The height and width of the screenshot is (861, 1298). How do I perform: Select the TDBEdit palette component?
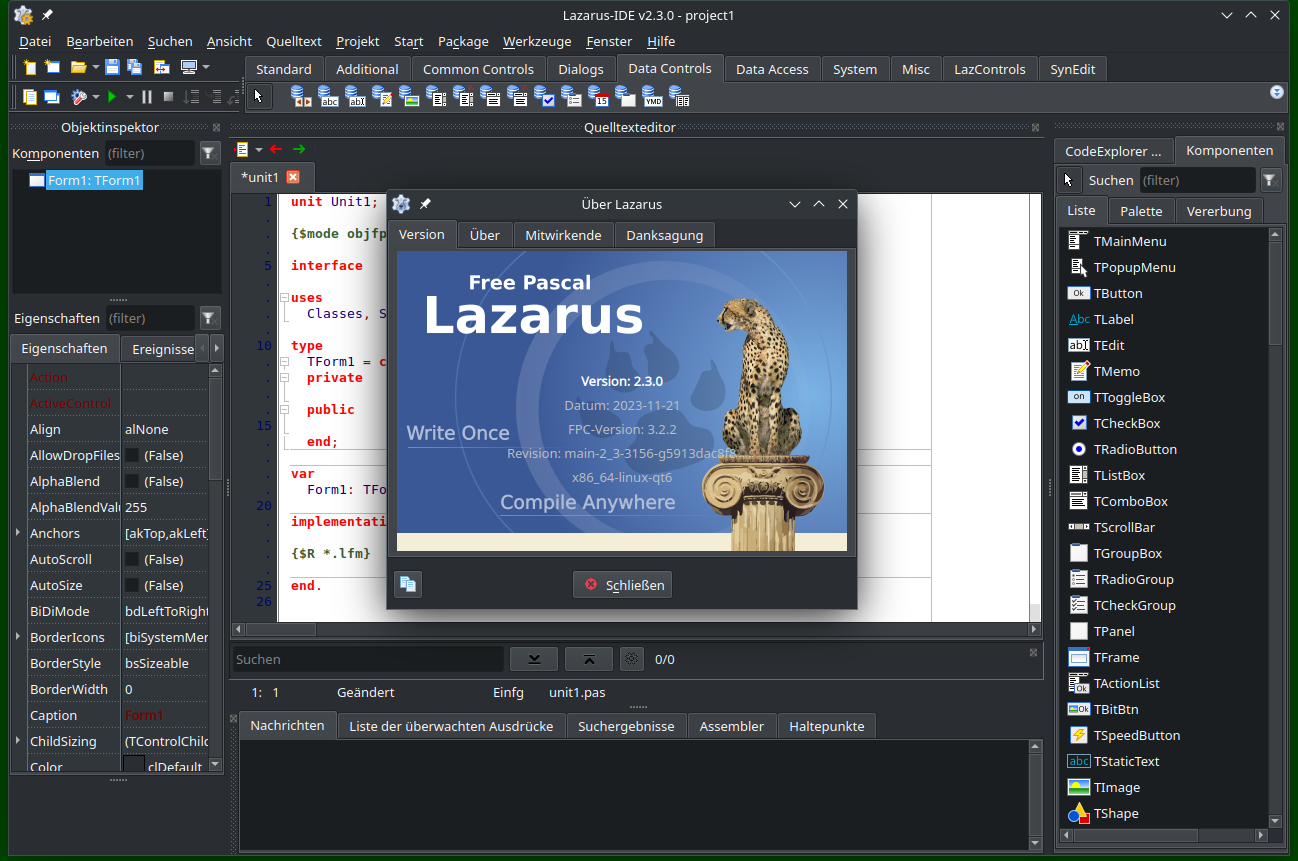coord(355,96)
